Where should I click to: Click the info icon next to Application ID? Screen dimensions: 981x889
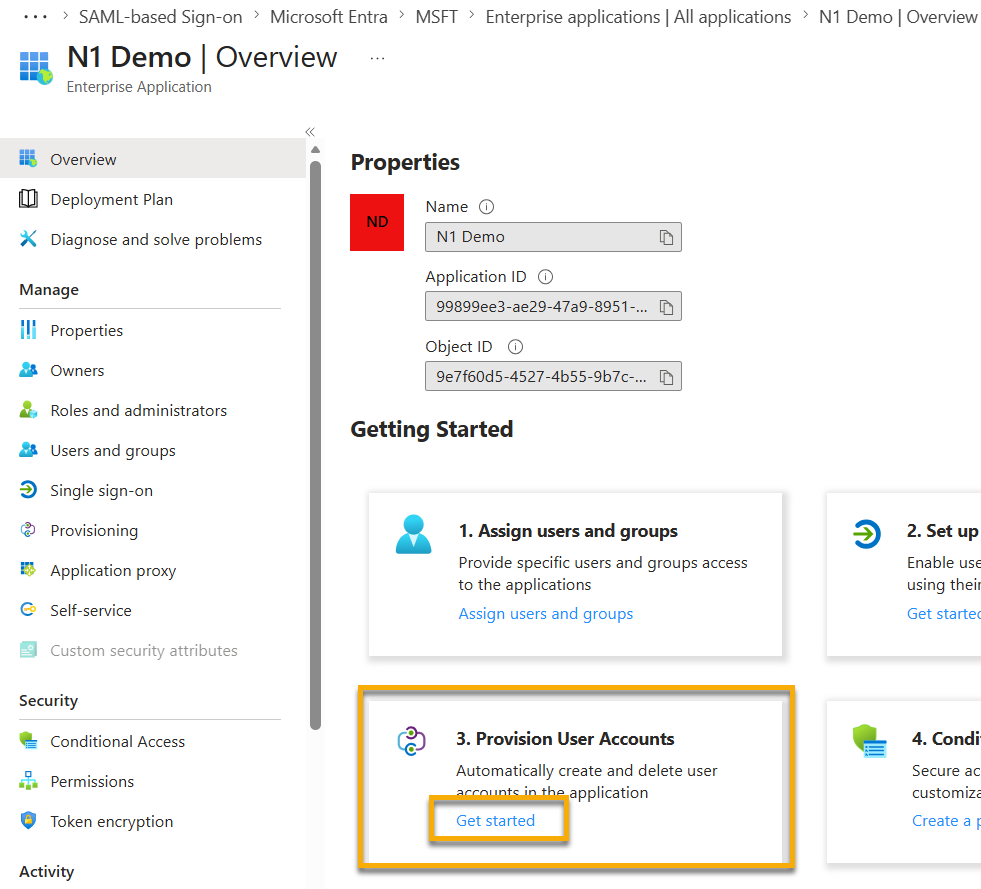pyautogui.click(x=546, y=277)
